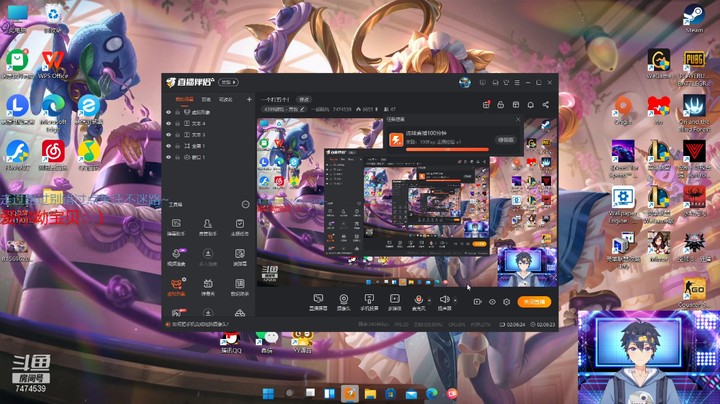Click 待领取 button in the task reminder
The height and width of the screenshot is (404, 720).
[506, 140]
